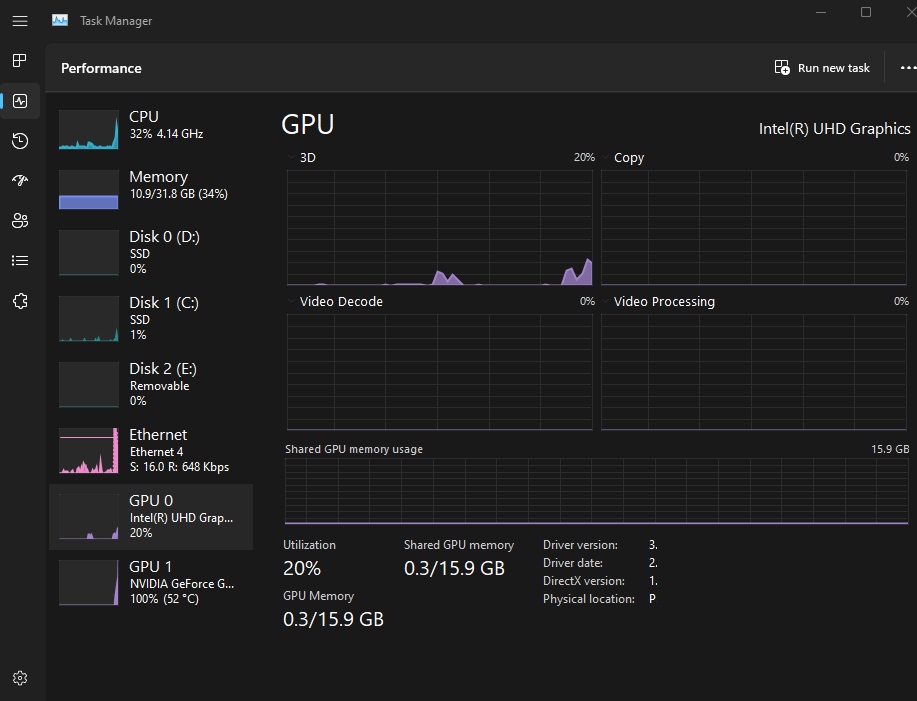Select the Performance page icon in sidebar
This screenshot has height=701, width=917.
click(20, 101)
